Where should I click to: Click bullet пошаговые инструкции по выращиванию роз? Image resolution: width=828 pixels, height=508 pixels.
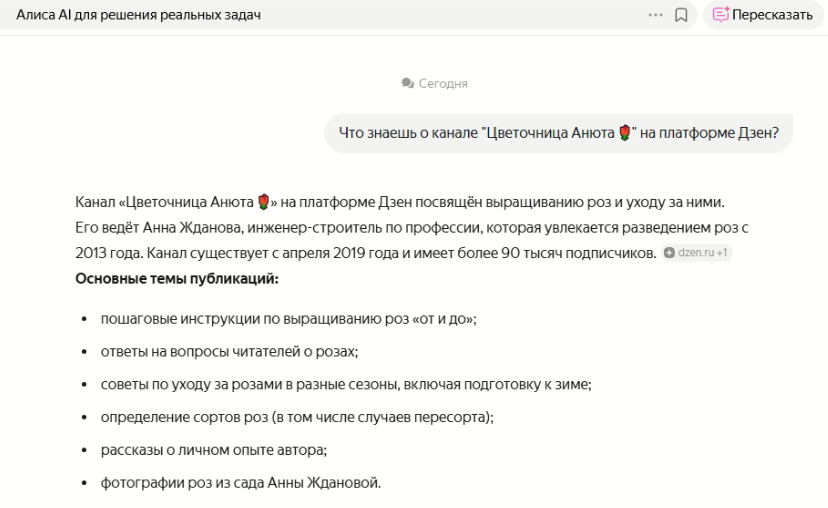(x=288, y=319)
